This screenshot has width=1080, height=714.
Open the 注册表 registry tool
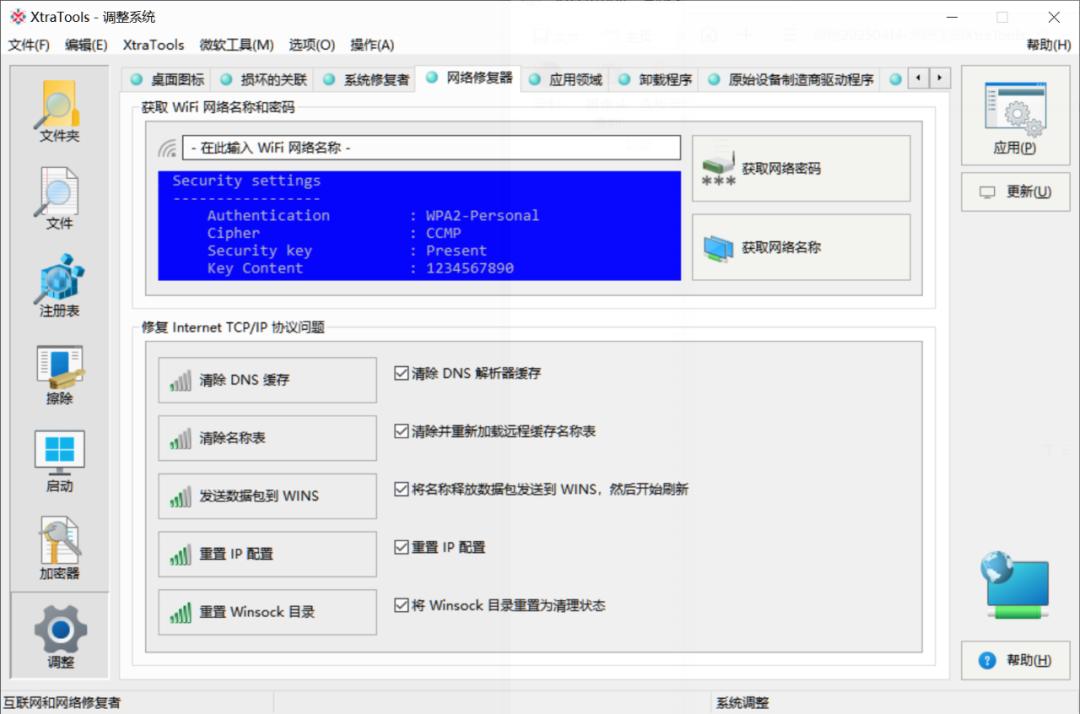click(x=58, y=285)
